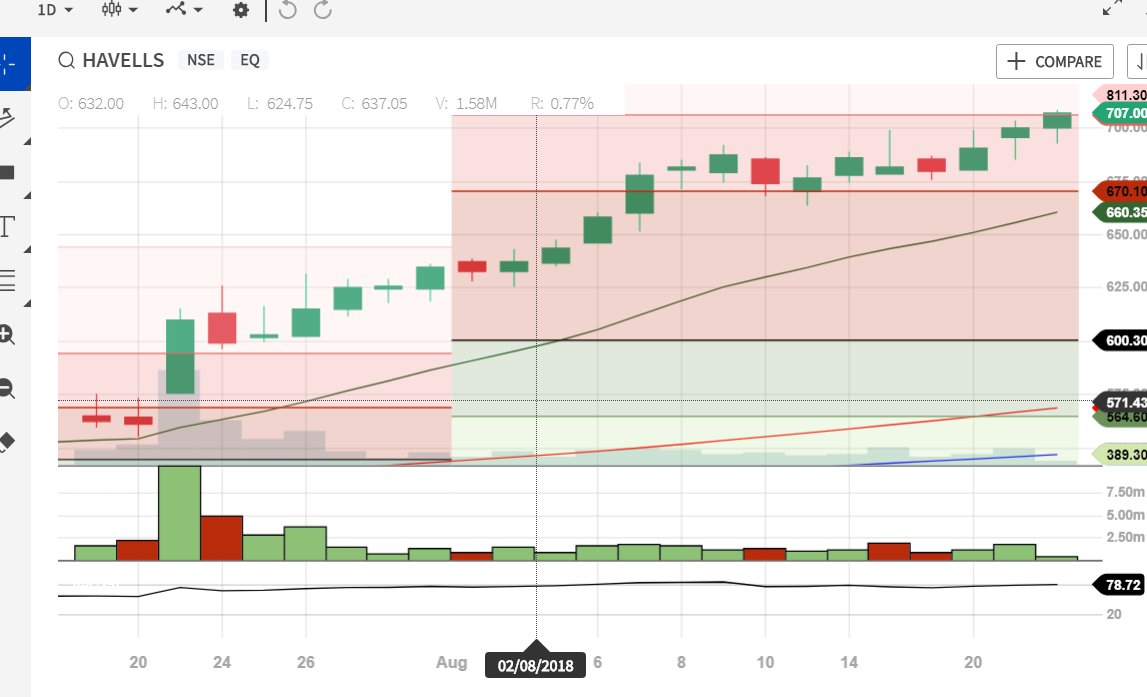
Task: Open the indicators/studies dropdown
Action: click(x=184, y=10)
